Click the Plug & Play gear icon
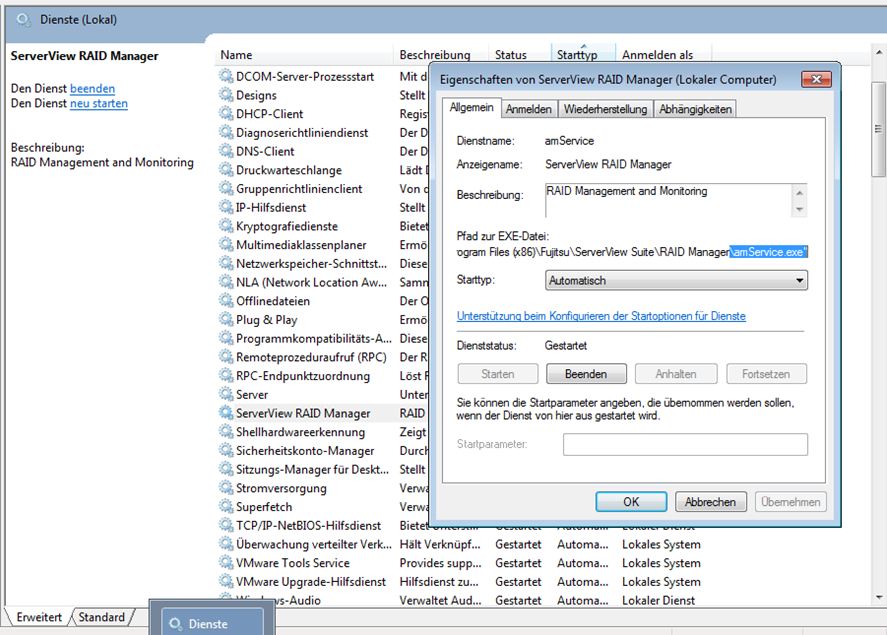 point(226,319)
